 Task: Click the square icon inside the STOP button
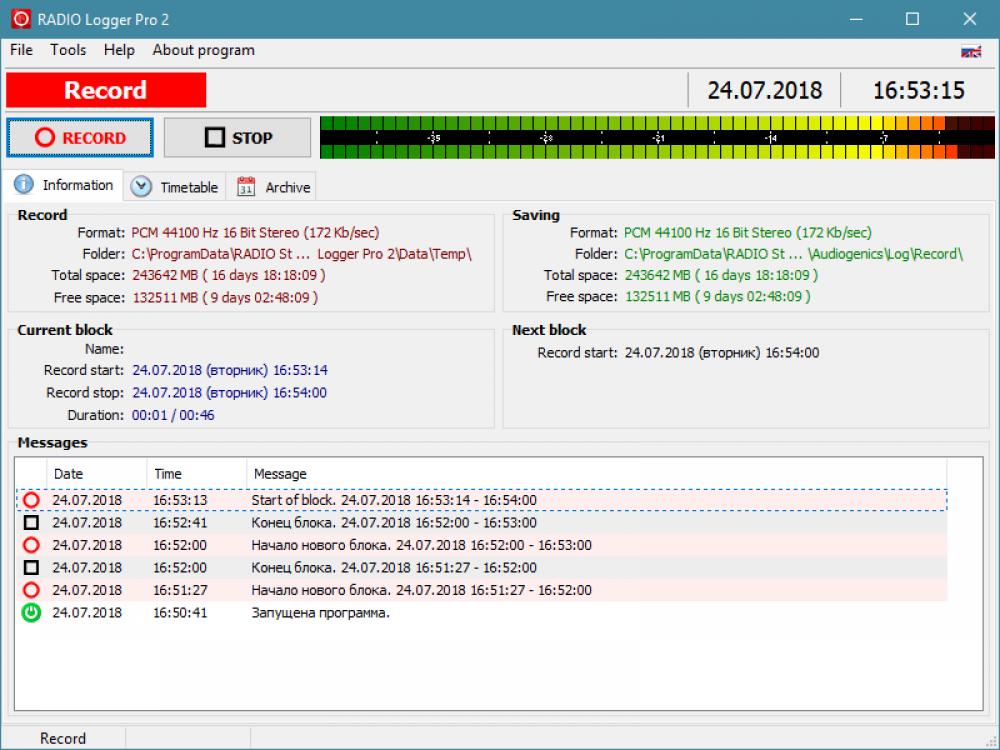click(216, 137)
